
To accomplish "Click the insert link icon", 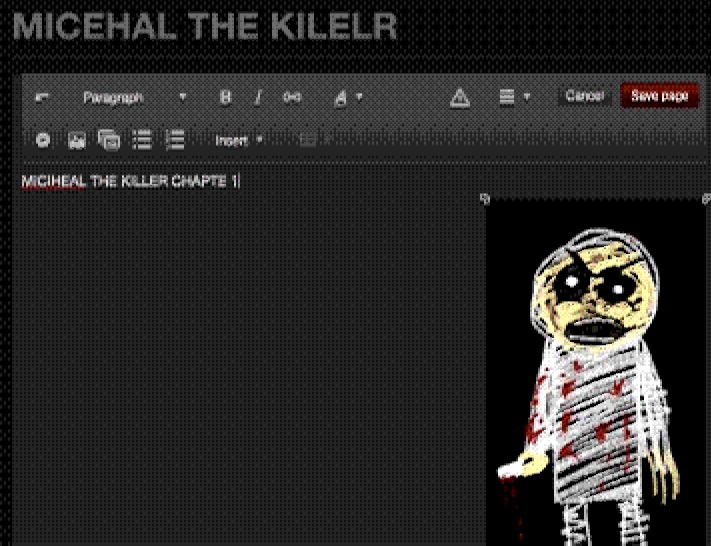I will coord(291,97).
